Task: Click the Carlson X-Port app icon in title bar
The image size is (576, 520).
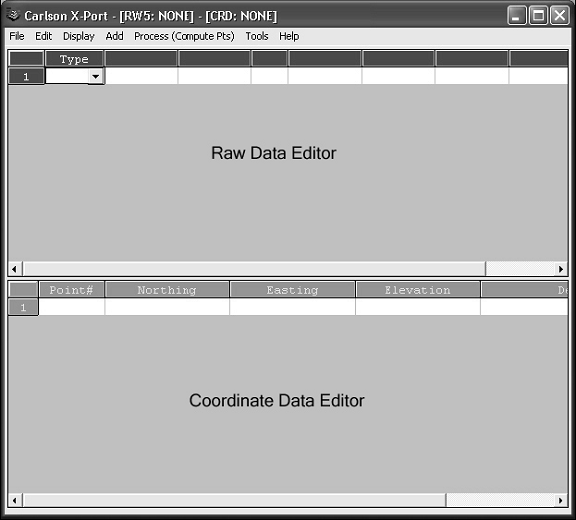Action: [13, 15]
